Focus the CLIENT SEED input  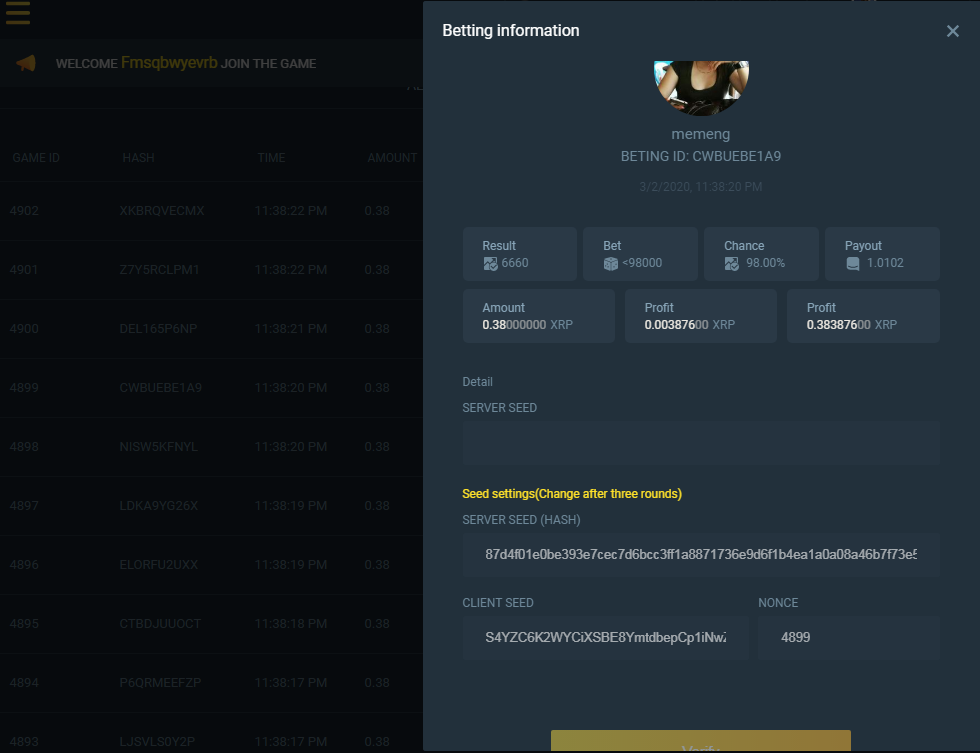605,637
